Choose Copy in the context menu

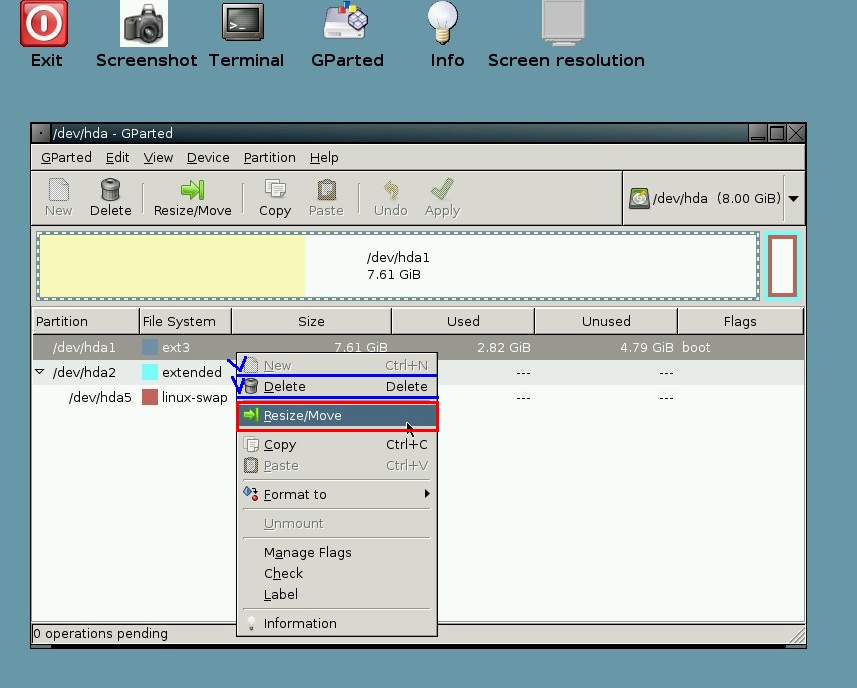click(x=337, y=445)
